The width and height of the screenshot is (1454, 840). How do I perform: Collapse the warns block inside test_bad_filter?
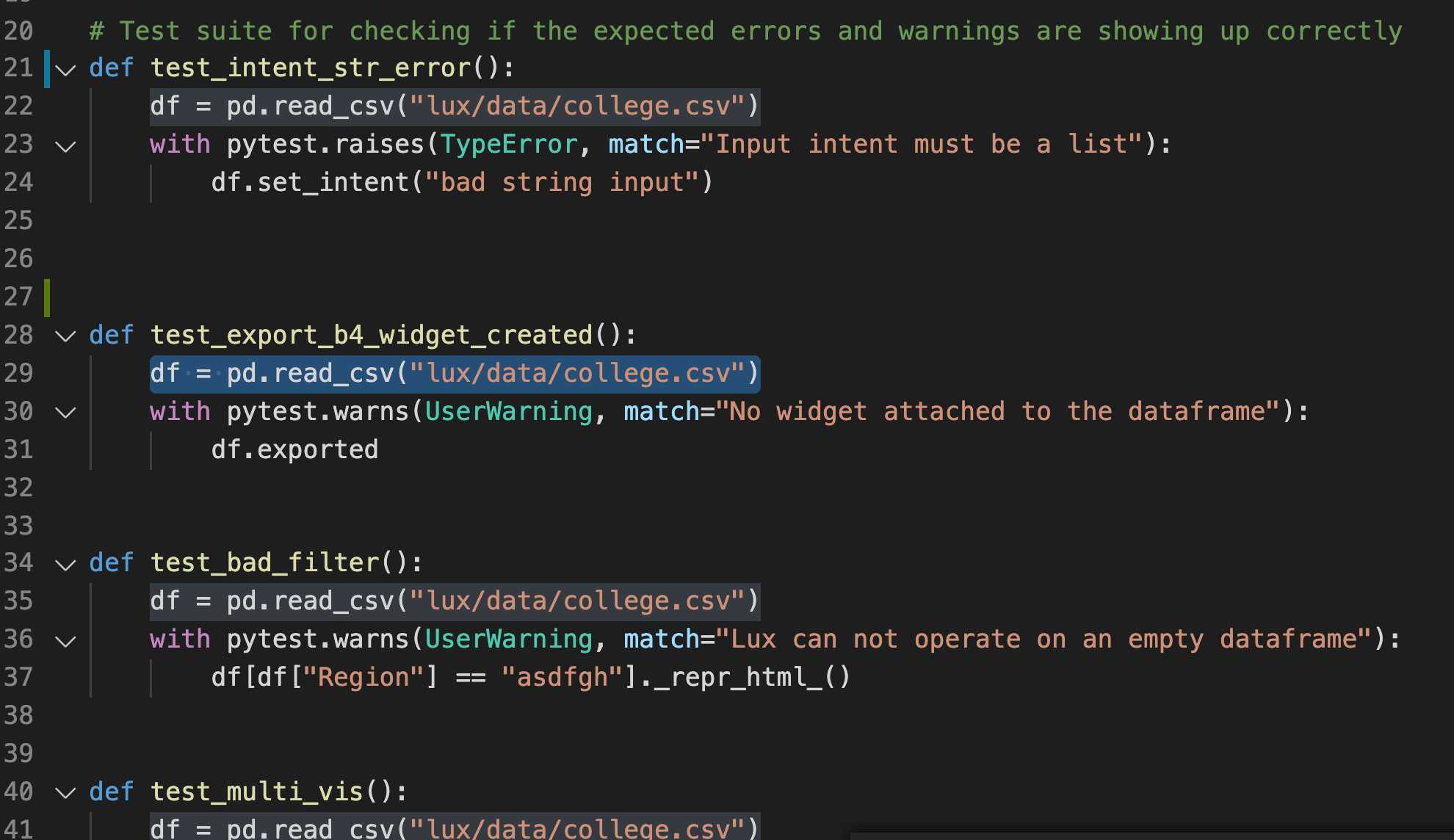pos(65,640)
